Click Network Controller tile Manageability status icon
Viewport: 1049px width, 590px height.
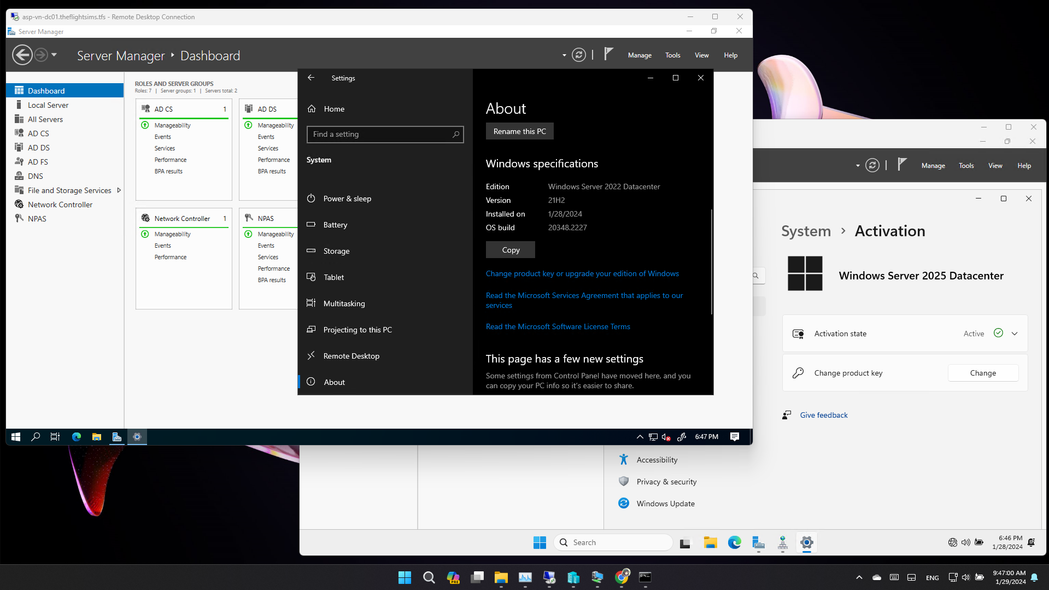tap(145, 234)
